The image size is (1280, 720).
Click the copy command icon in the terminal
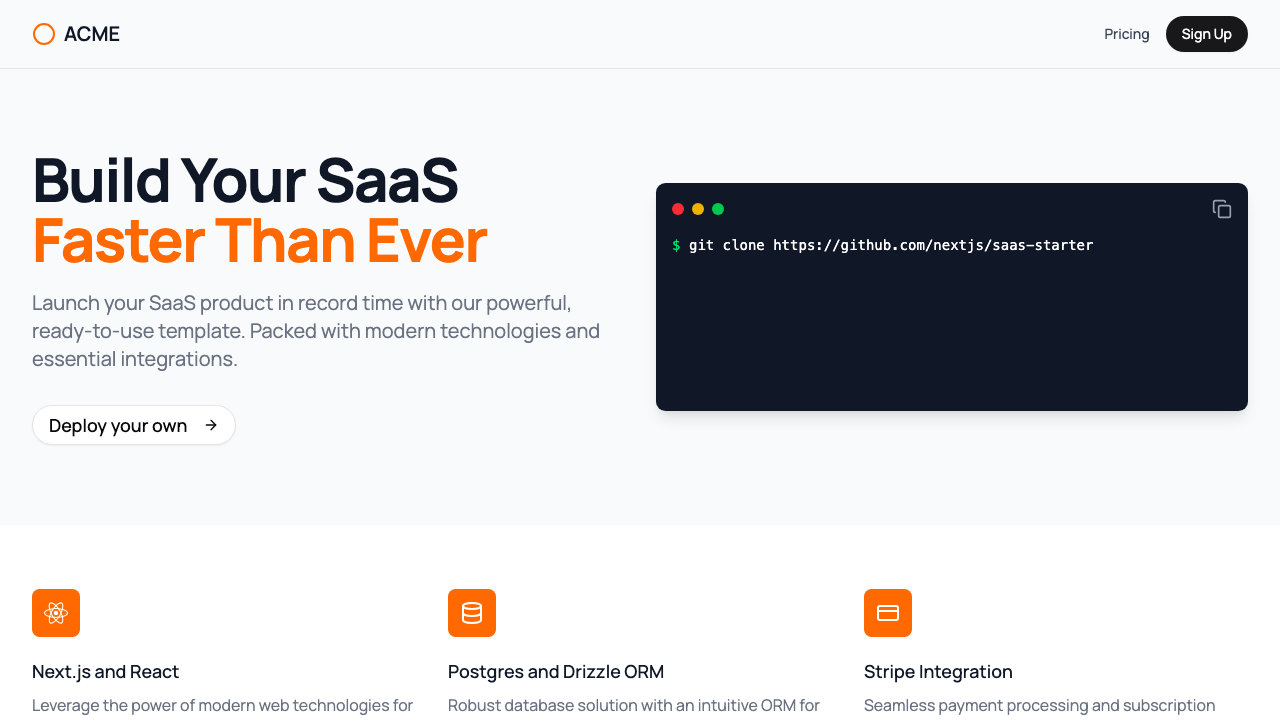click(1222, 208)
